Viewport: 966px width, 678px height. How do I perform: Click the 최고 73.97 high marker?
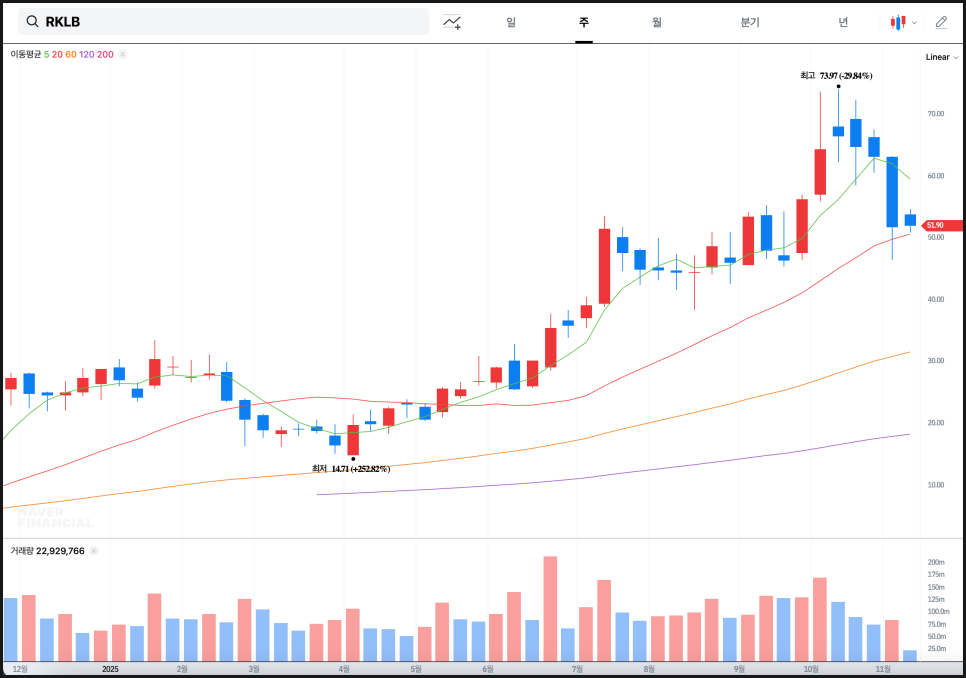[x=836, y=75]
